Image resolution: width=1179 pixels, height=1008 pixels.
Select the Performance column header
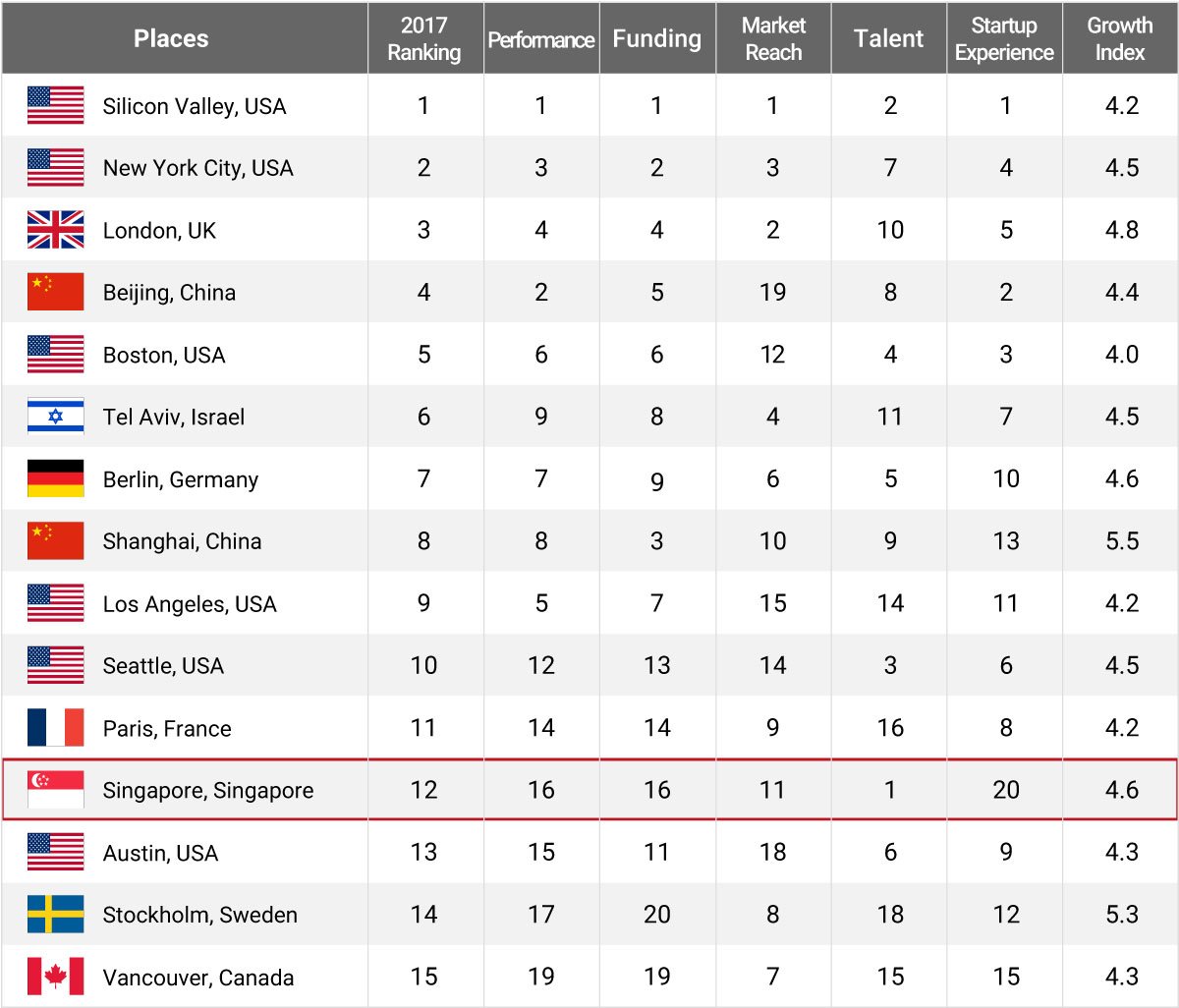coord(541,39)
